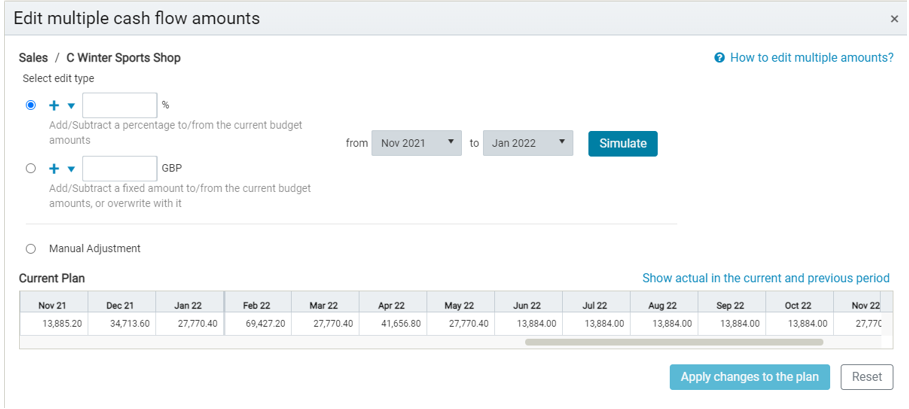This screenshot has width=909, height=409.
Task: Click the 27,770.40 cell under Jan 22
Action: click(x=189, y=324)
